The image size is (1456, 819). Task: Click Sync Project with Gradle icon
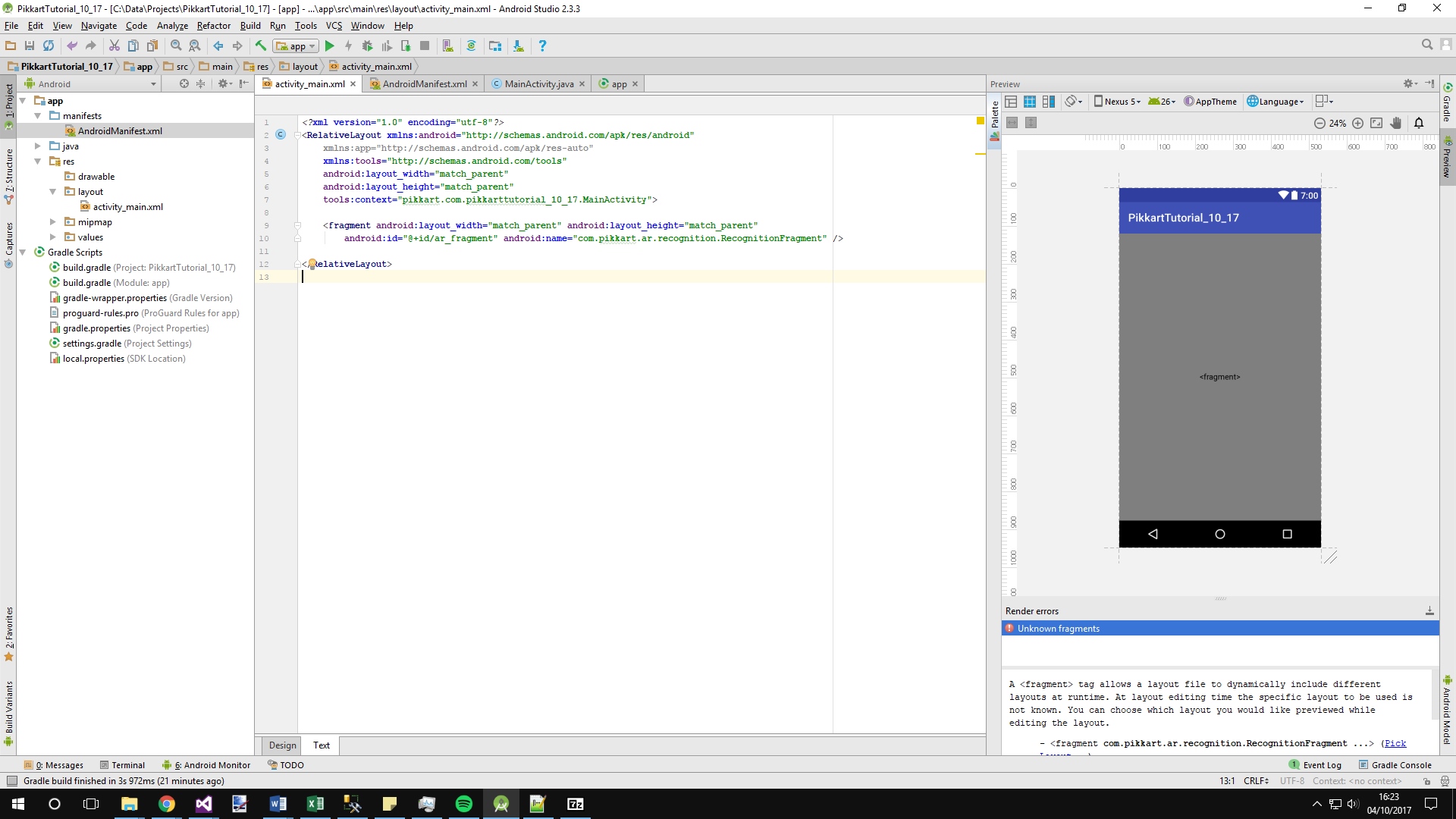point(471,46)
